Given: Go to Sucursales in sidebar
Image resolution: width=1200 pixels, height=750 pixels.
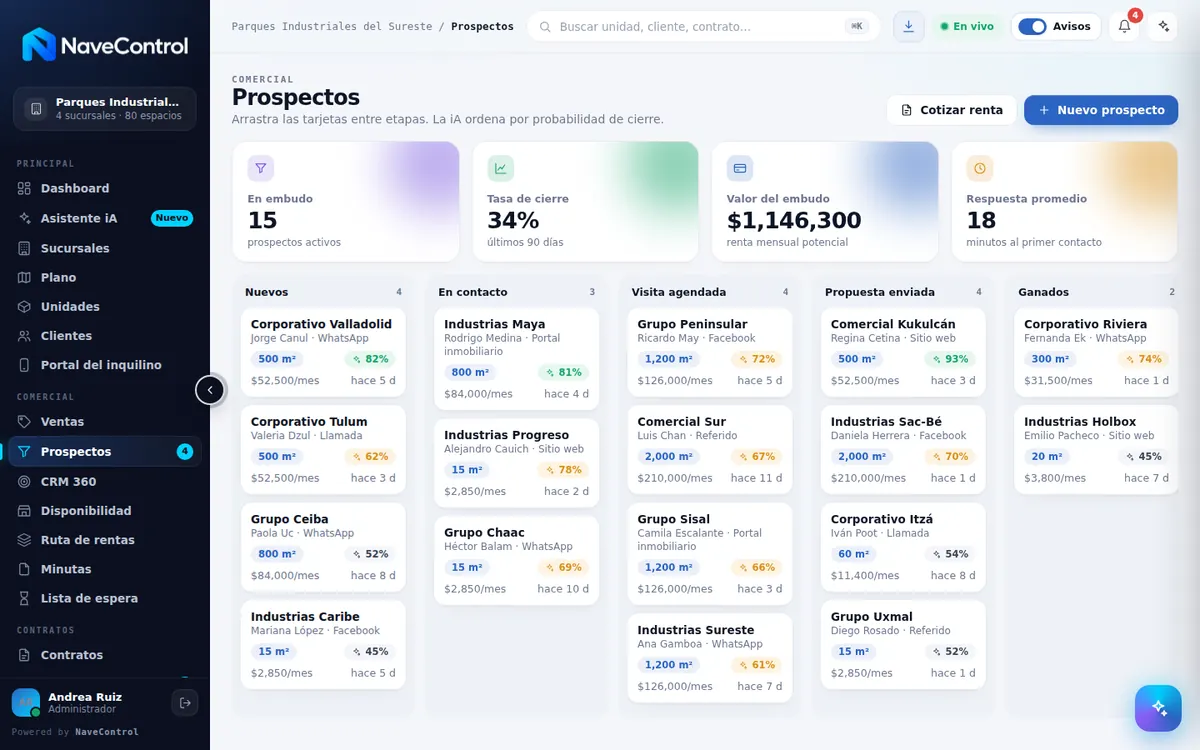Looking at the screenshot, I should pos(105,248).
